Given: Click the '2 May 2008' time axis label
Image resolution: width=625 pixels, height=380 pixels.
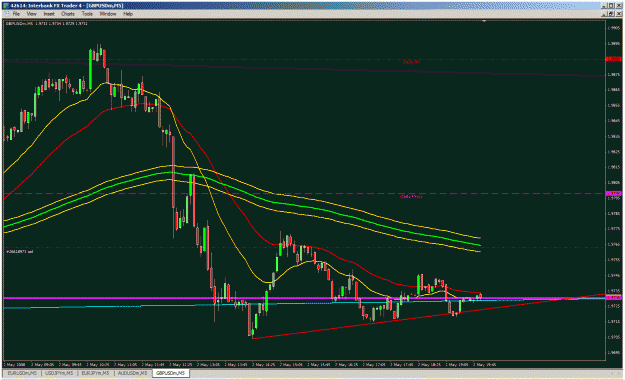Looking at the screenshot, I should click(14, 364).
